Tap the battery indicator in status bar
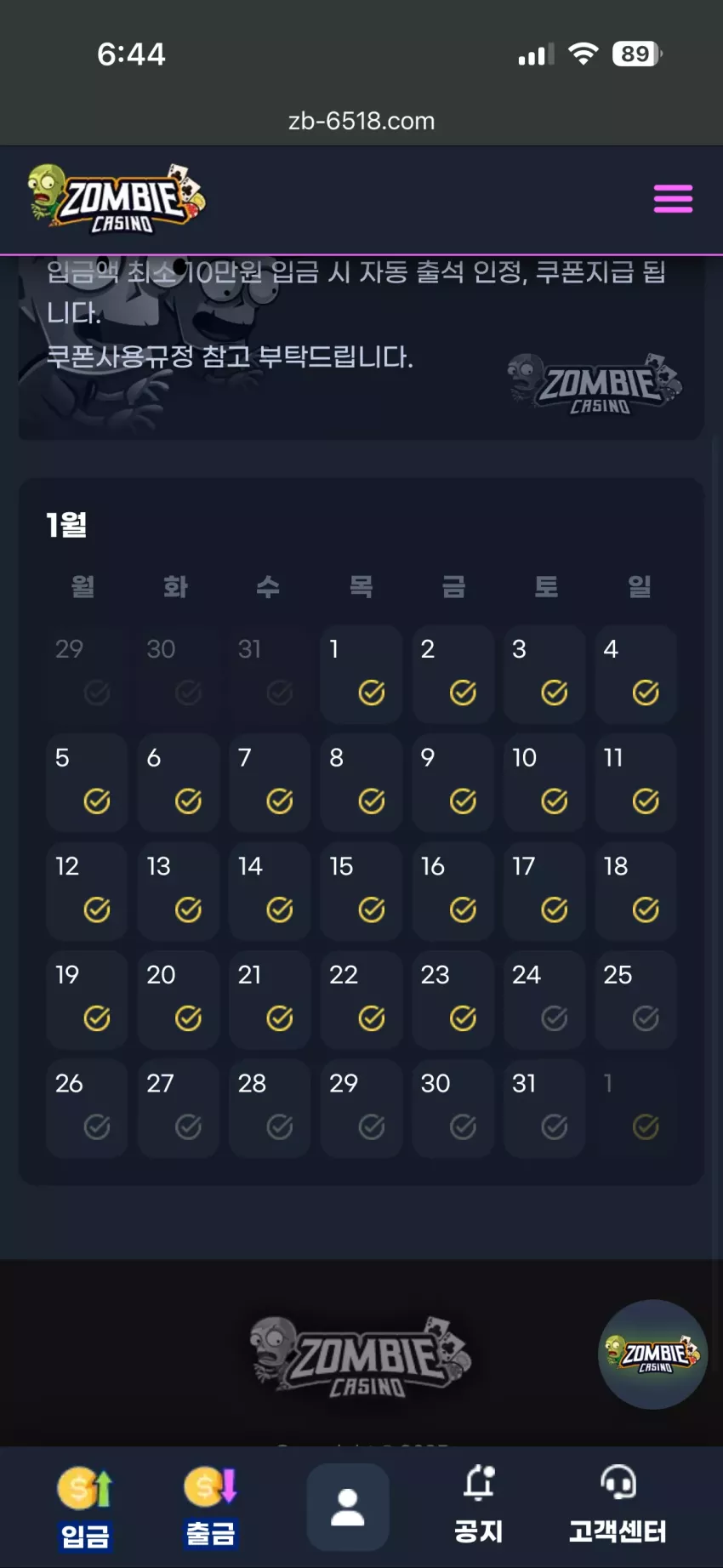Screen dimensions: 723x1568 coord(637,54)
